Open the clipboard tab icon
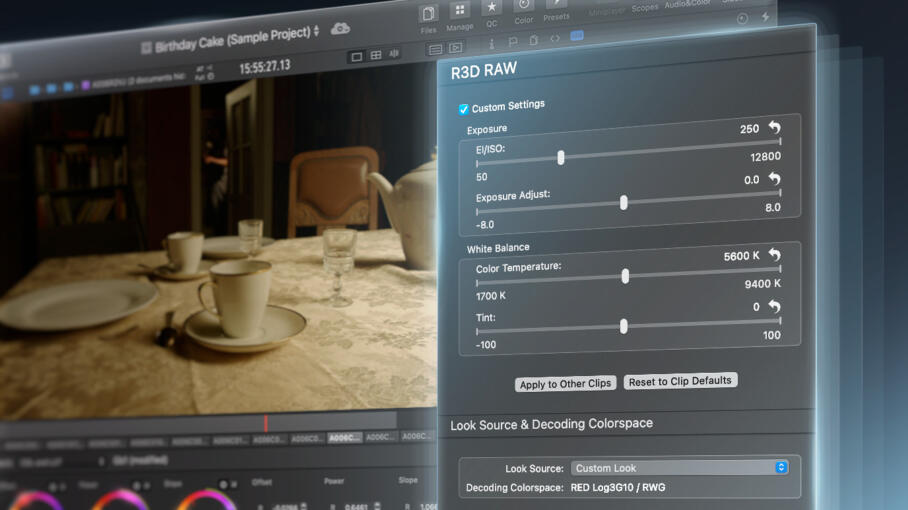908x510 pixels. point(533,40)
